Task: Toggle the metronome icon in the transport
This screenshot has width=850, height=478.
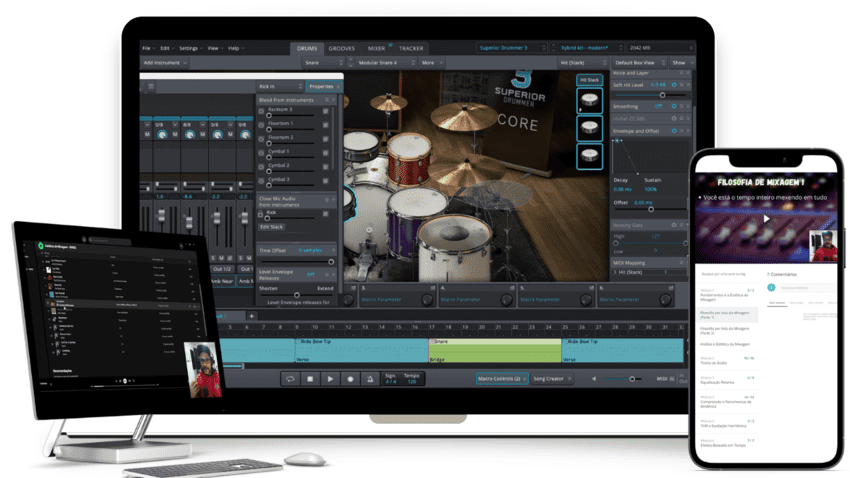Action: (x=370, y=379)
